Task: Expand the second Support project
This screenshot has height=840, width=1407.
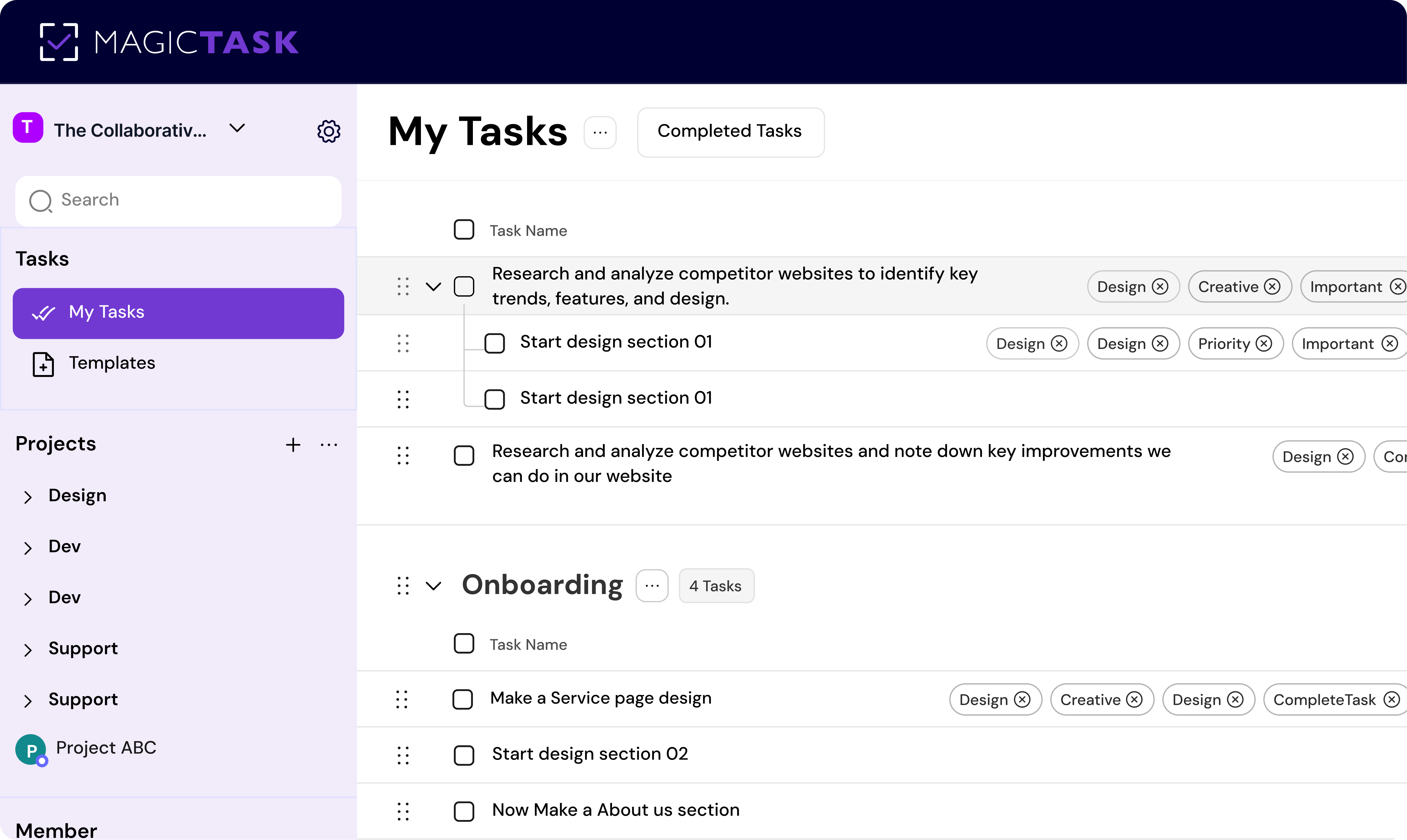Action: click(28, 701)
